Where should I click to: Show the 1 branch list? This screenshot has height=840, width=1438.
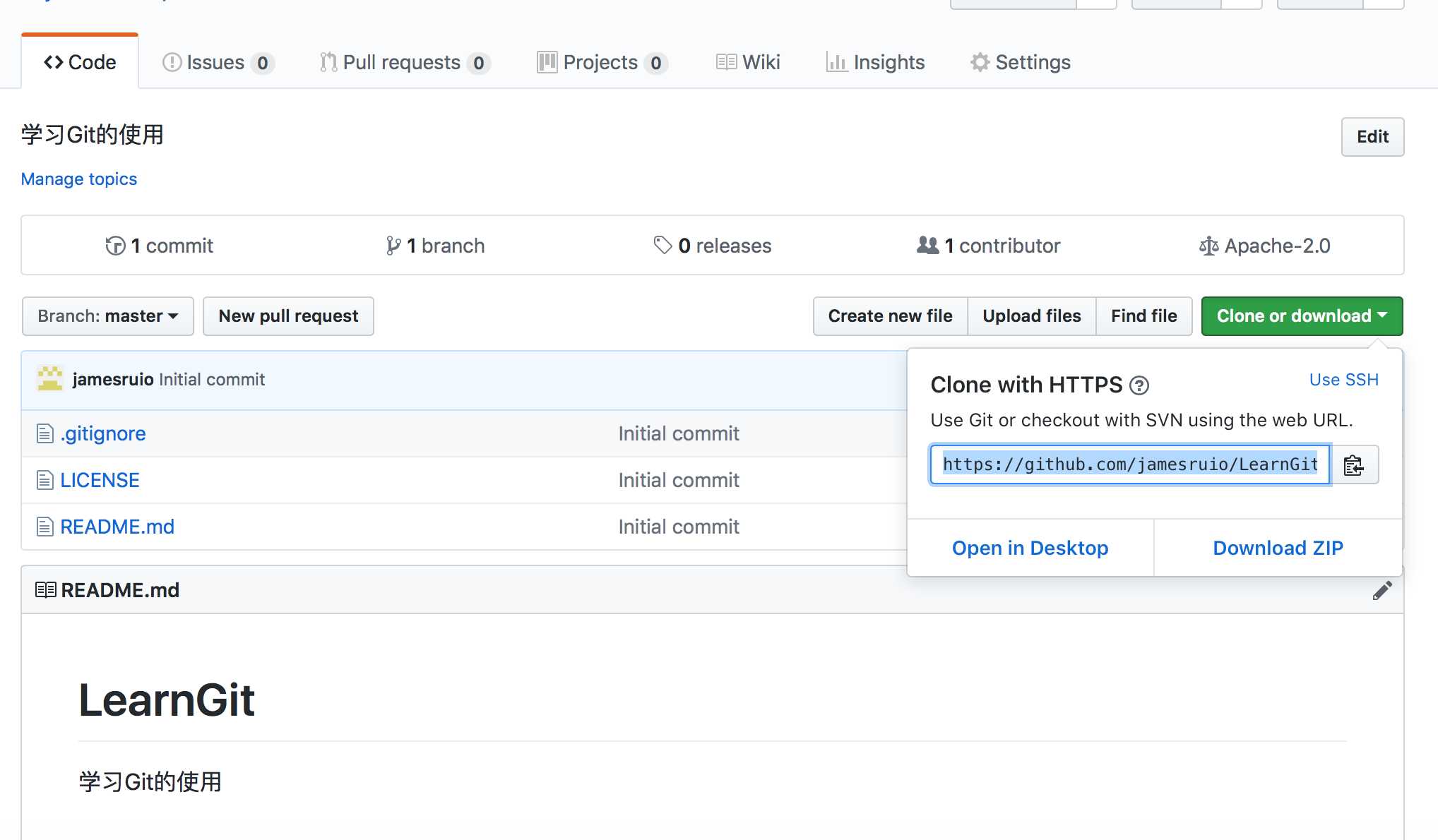435,246
